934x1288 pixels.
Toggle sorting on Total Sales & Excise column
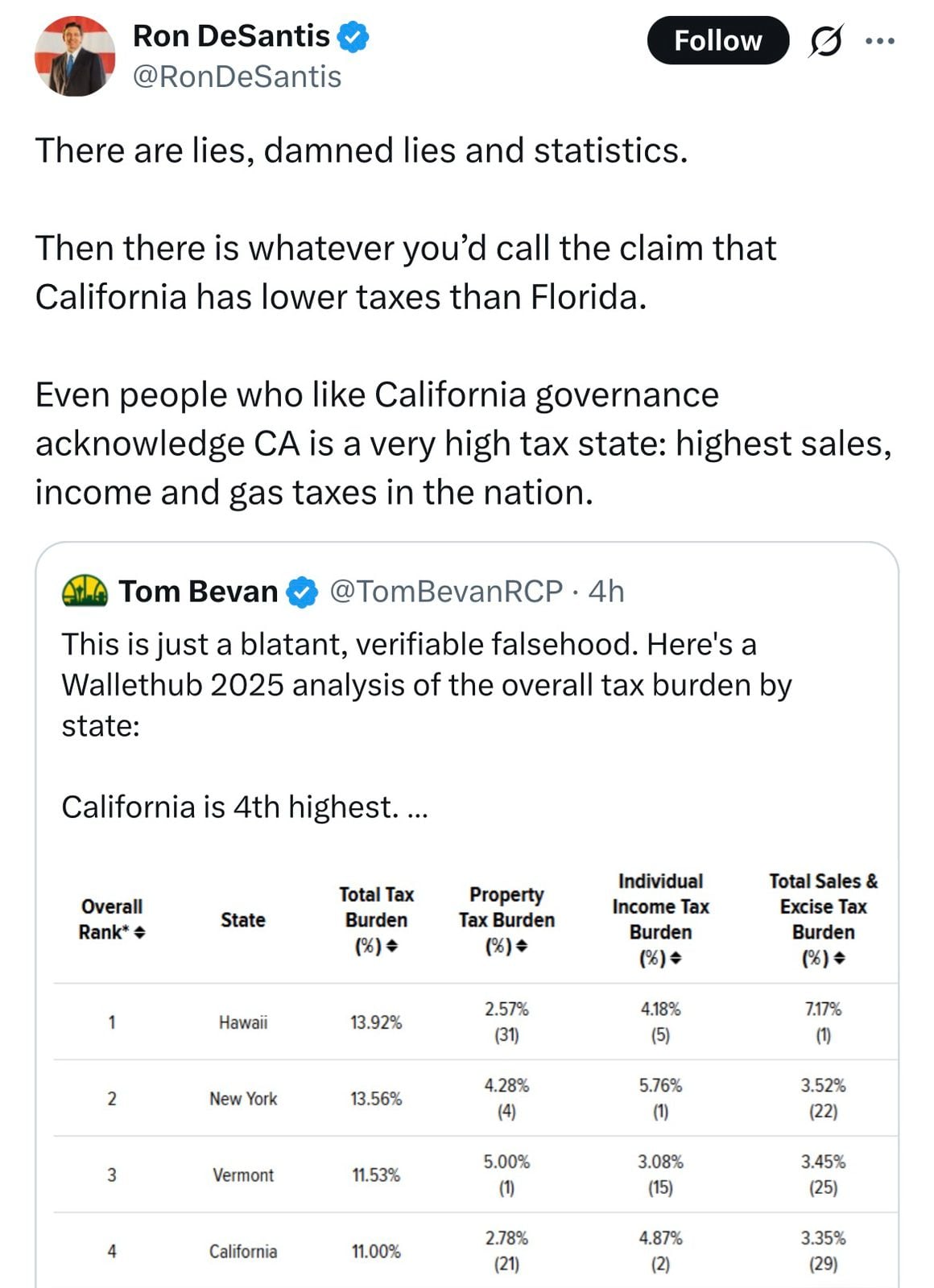pos(840,958)
